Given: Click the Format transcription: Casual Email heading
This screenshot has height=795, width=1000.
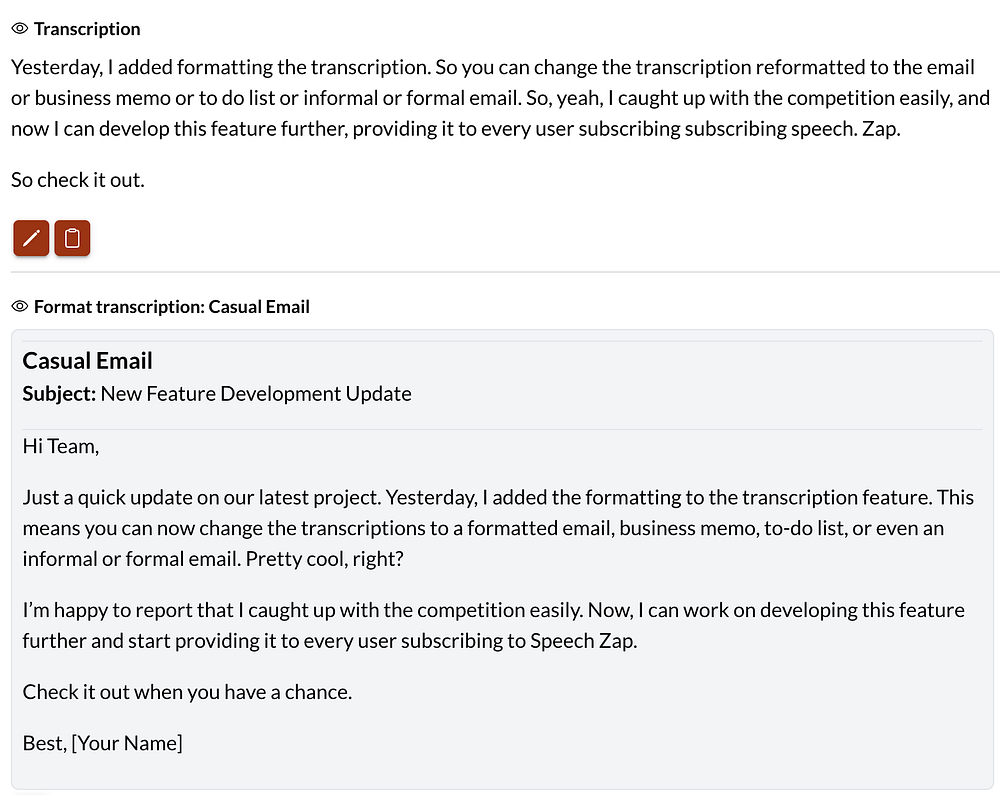Looking at the screenshot, I should 171,307.
